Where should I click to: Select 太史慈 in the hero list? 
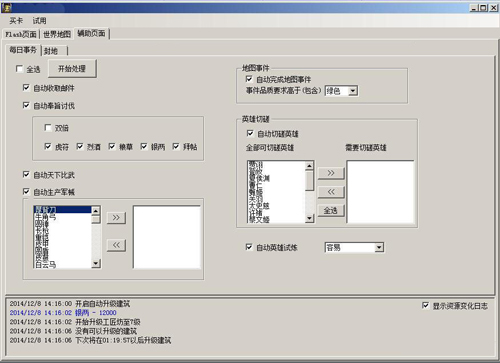pyautogui.click(x=276, y=206)
